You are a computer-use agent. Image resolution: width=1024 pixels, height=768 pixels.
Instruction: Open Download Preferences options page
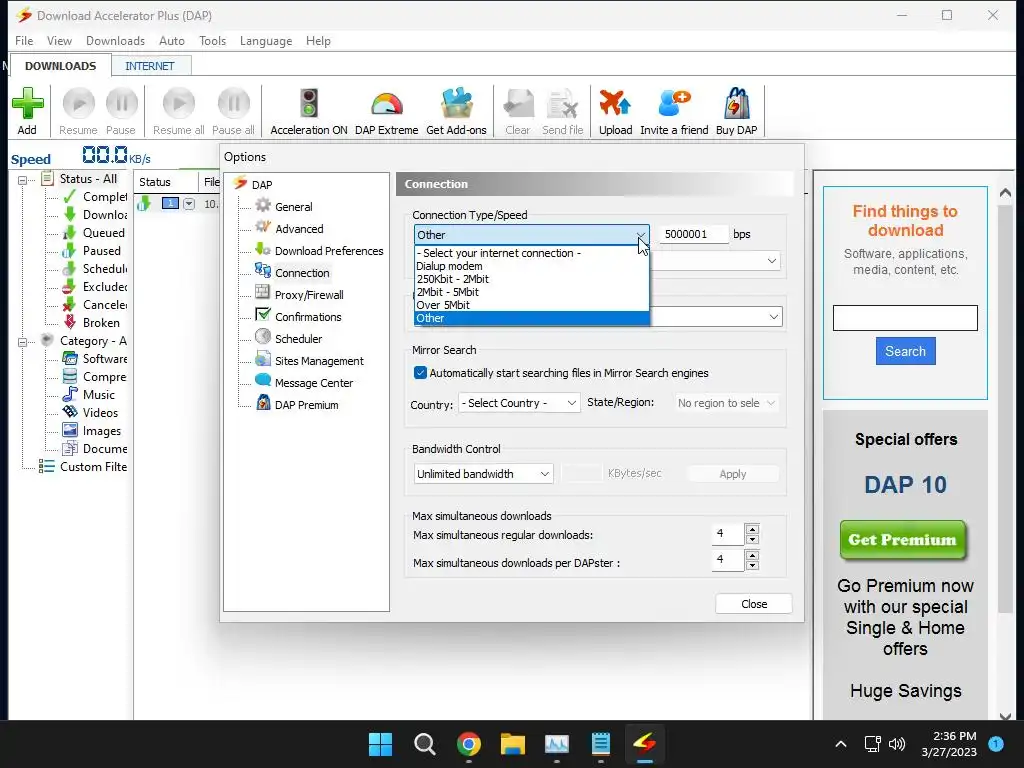[x=328, y=251]
